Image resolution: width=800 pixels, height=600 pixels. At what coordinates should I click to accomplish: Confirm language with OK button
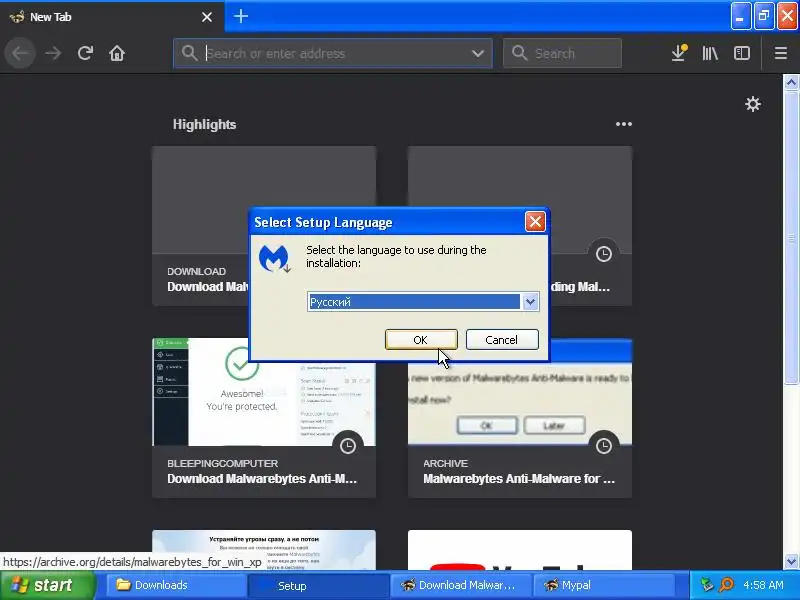[421, 340]
